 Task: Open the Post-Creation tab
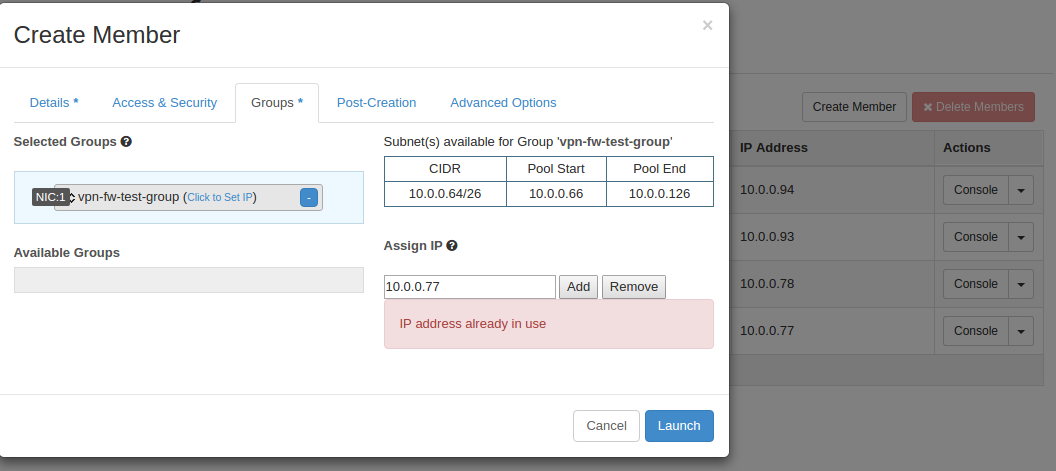pos(376,103)
